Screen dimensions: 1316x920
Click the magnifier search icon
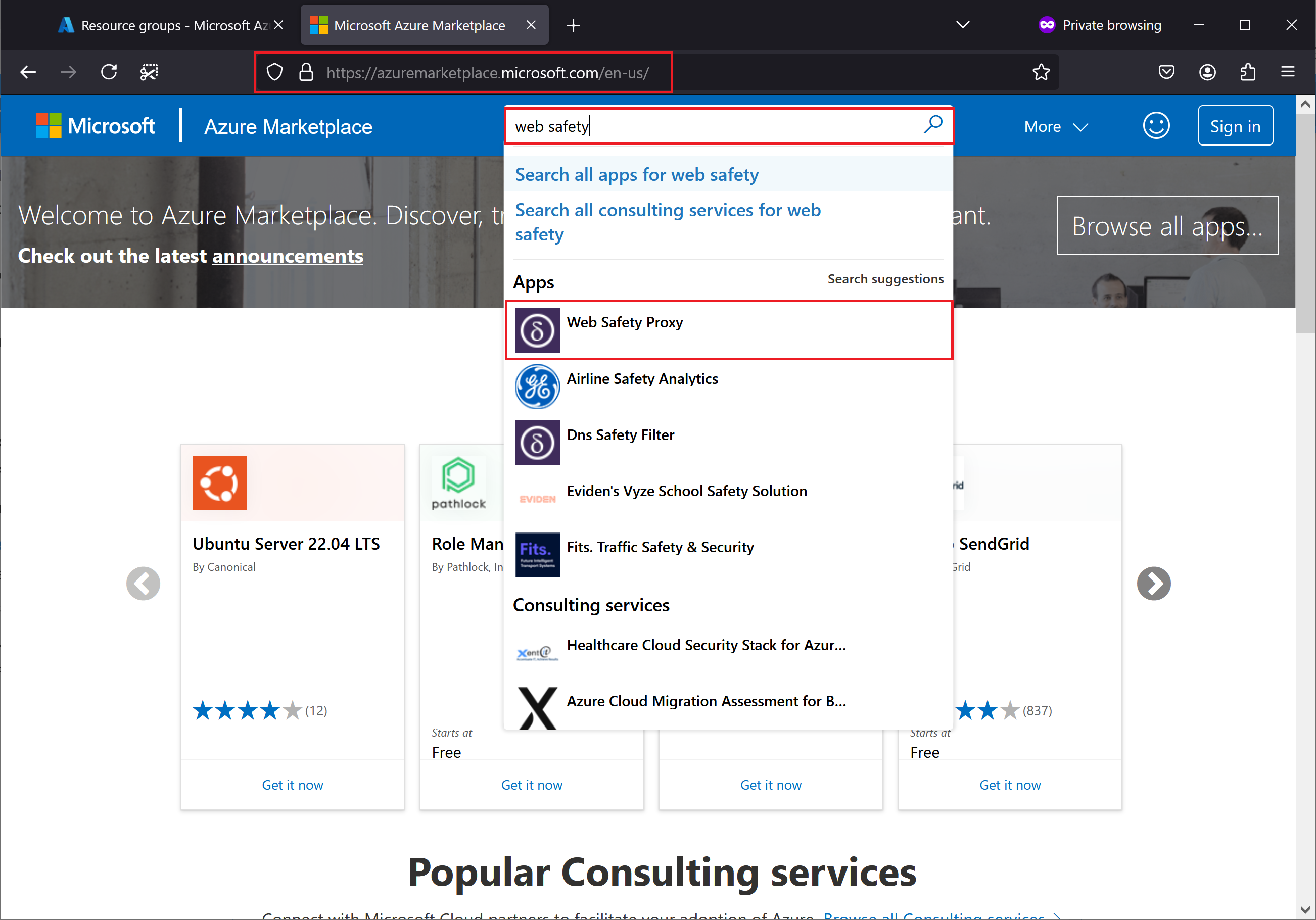(932, 124)
